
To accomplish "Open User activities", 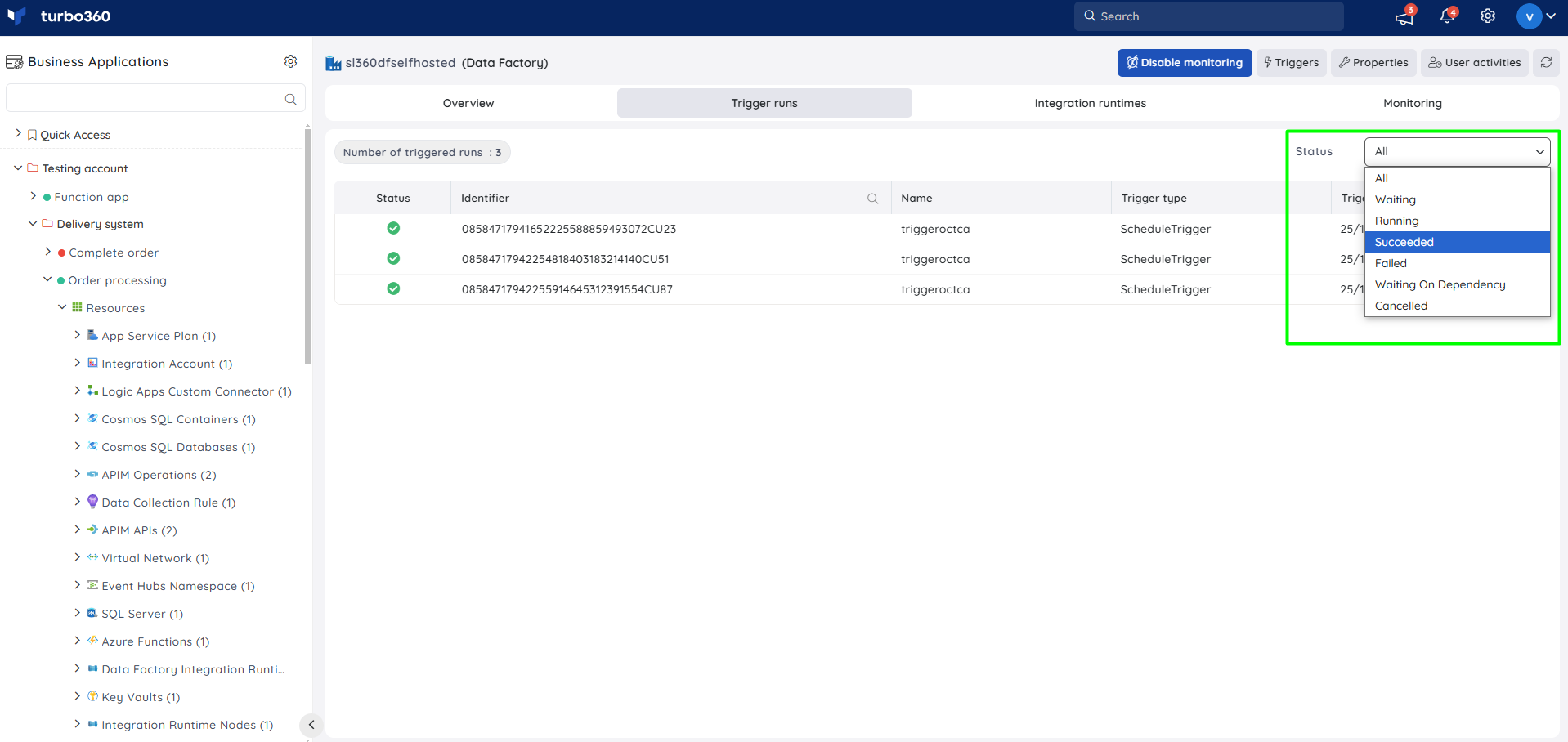I will click(1474, 63).
